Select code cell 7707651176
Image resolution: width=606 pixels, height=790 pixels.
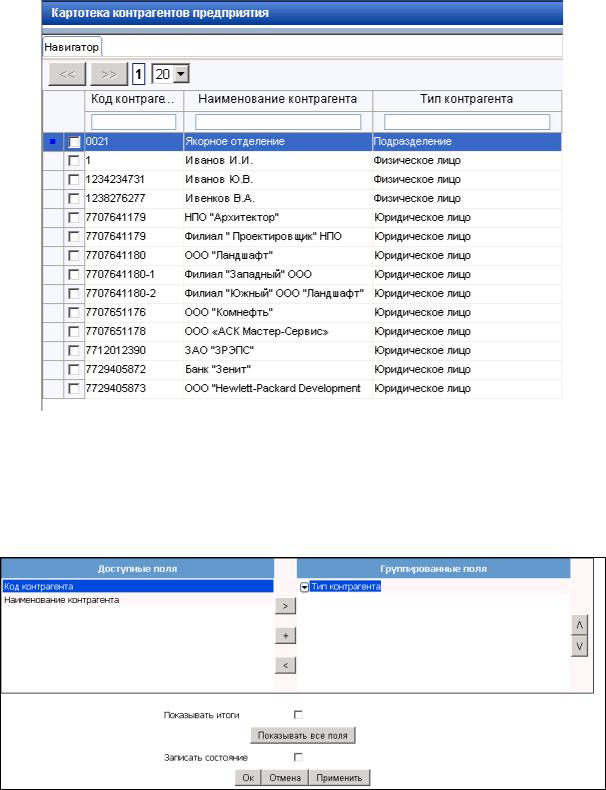(x=134, y=313)
